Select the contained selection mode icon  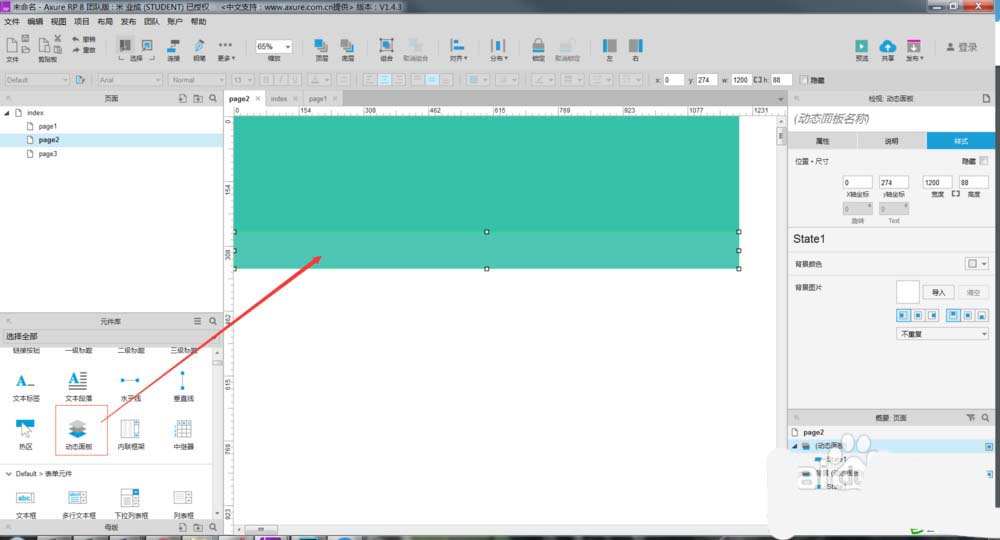coord(147,45)
